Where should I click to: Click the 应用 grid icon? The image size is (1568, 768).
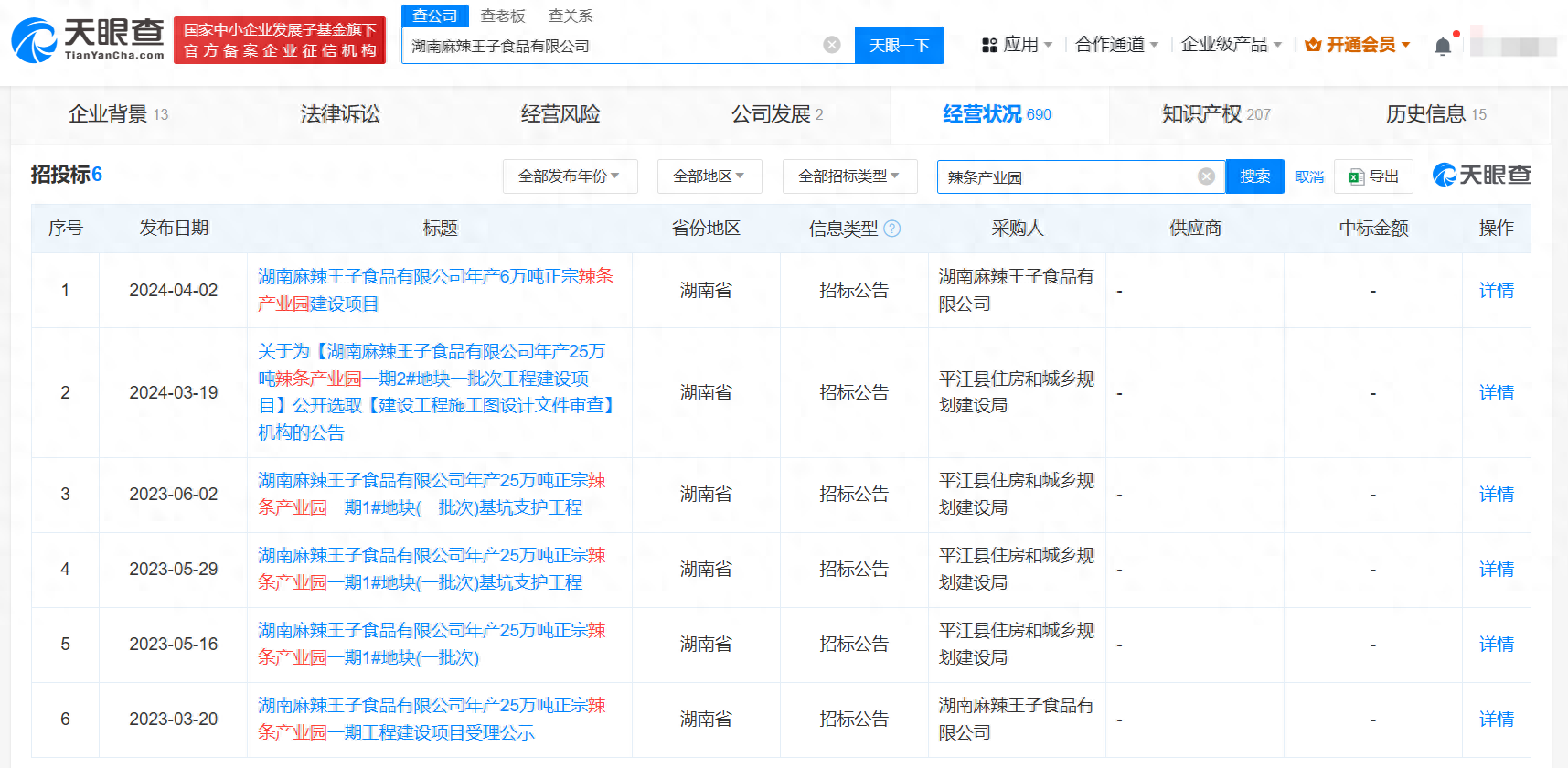click(x=989, y=45)
